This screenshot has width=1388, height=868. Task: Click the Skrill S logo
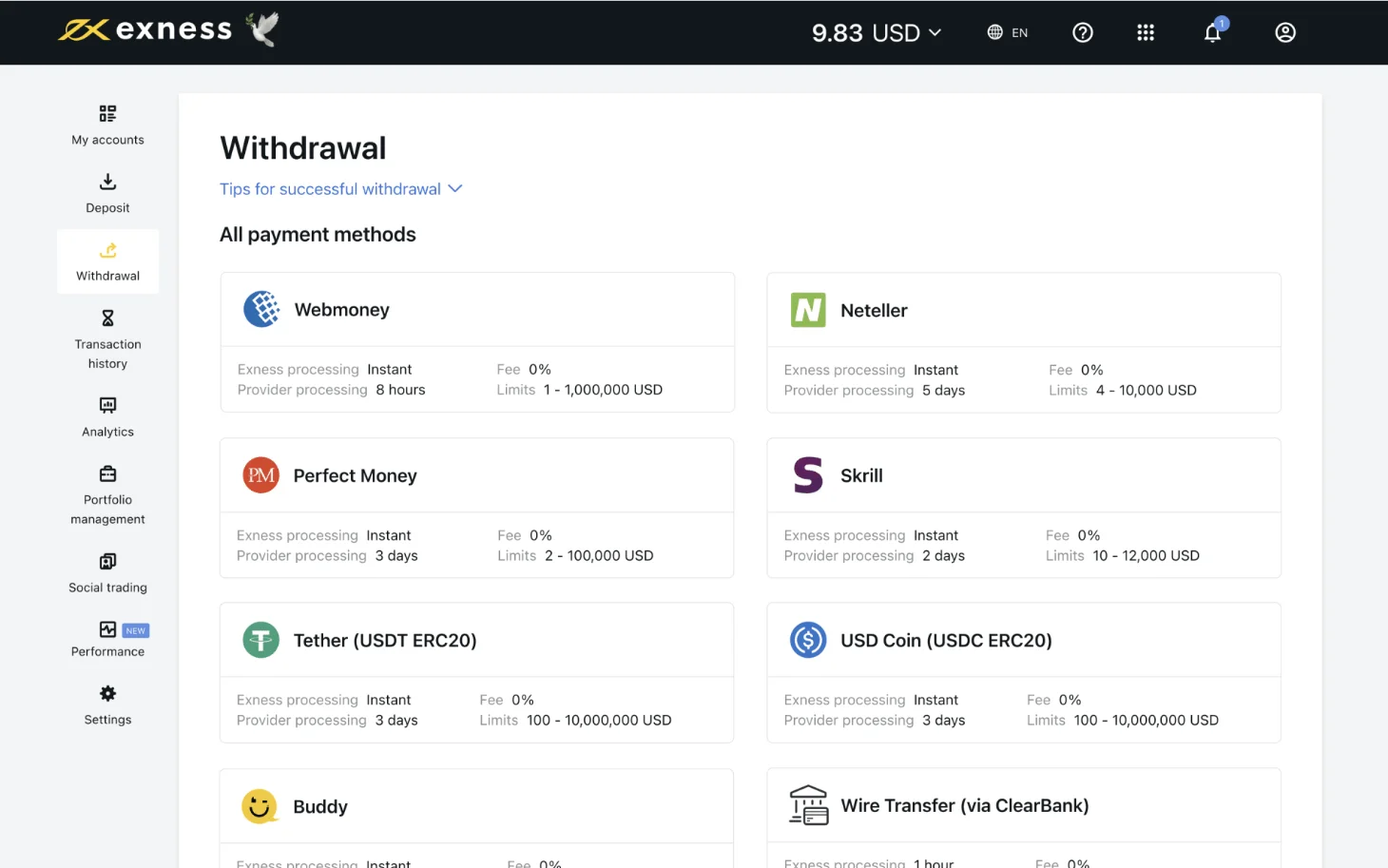click(x=808, y=475)
